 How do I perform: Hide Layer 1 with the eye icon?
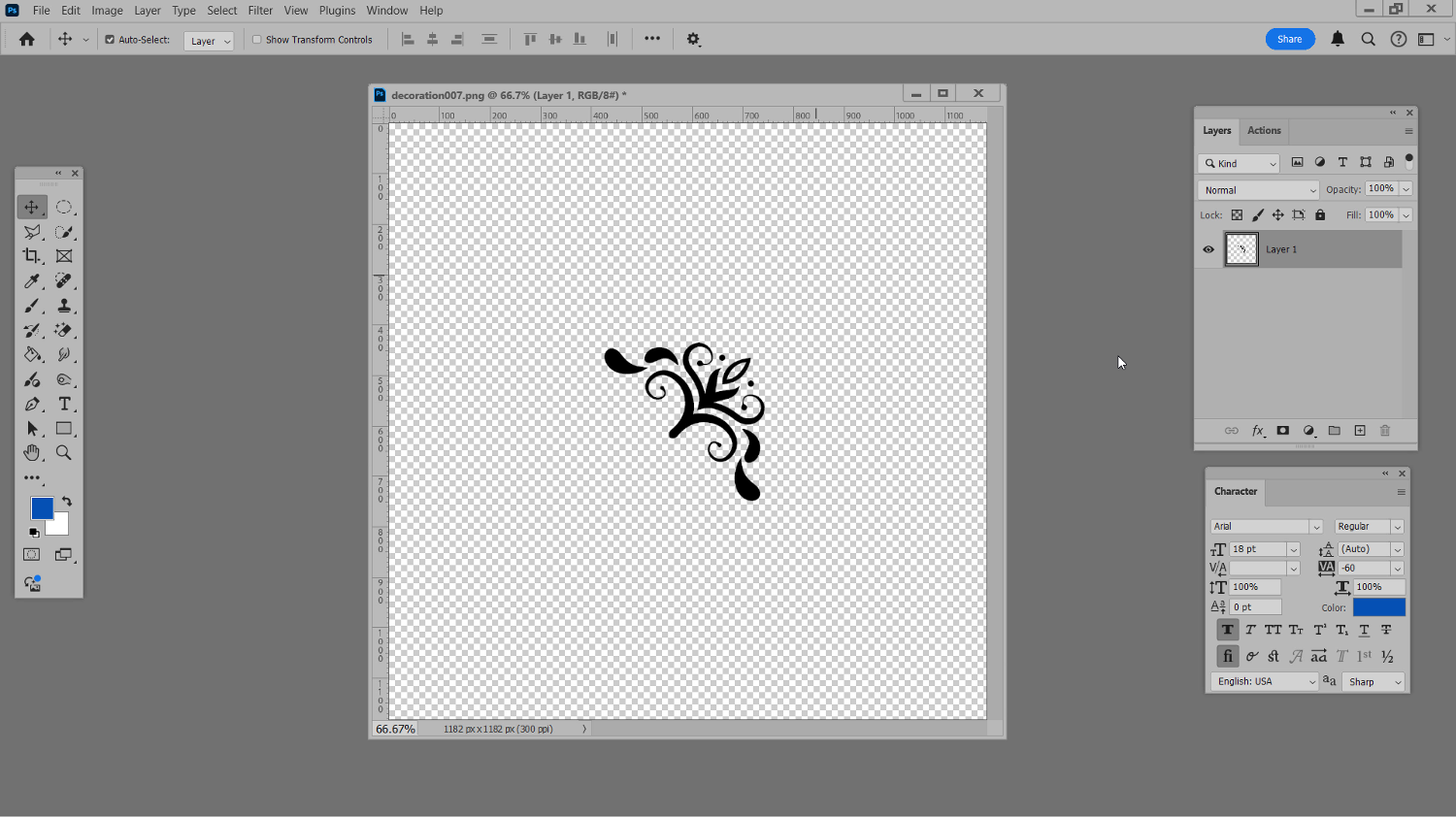tap(1208, 249)
